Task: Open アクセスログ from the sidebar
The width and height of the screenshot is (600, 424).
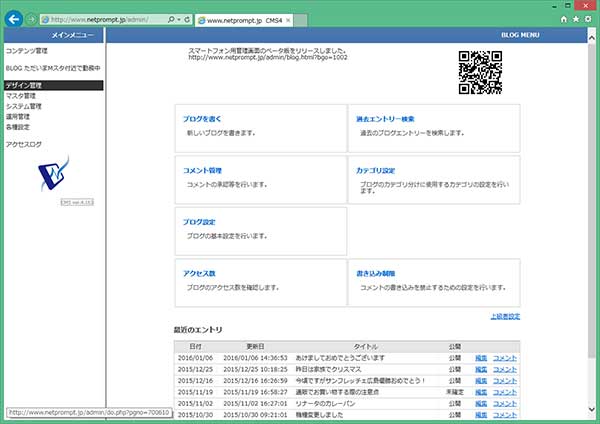Action: 23,144
